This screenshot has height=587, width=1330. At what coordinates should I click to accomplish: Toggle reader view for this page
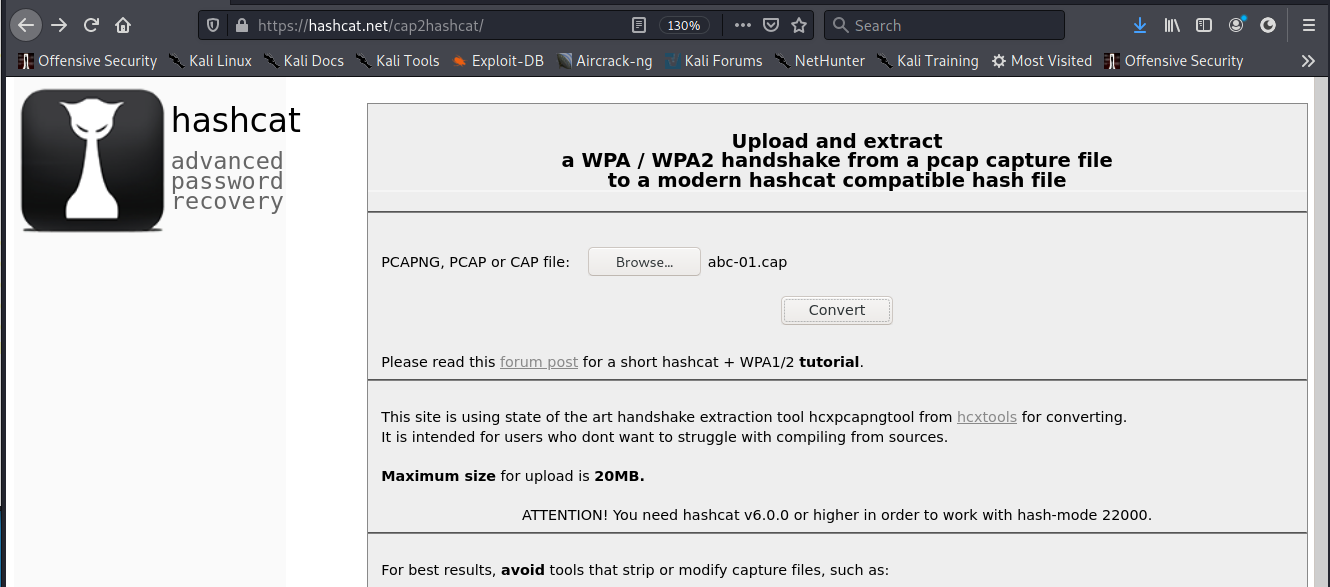(x=638, y=25)
